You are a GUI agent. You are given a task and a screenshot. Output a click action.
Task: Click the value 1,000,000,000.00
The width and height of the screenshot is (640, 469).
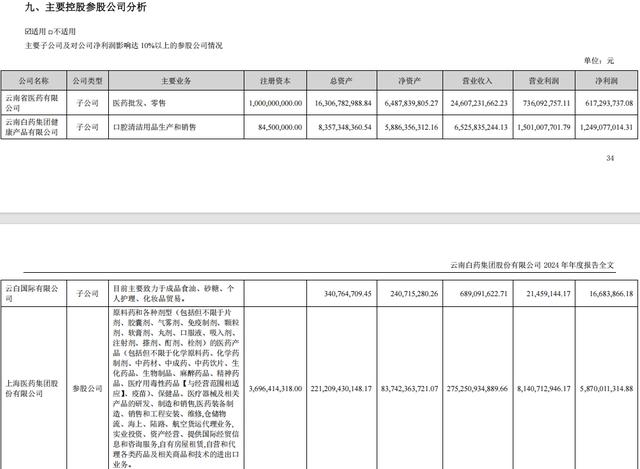[x=276, y=103]
